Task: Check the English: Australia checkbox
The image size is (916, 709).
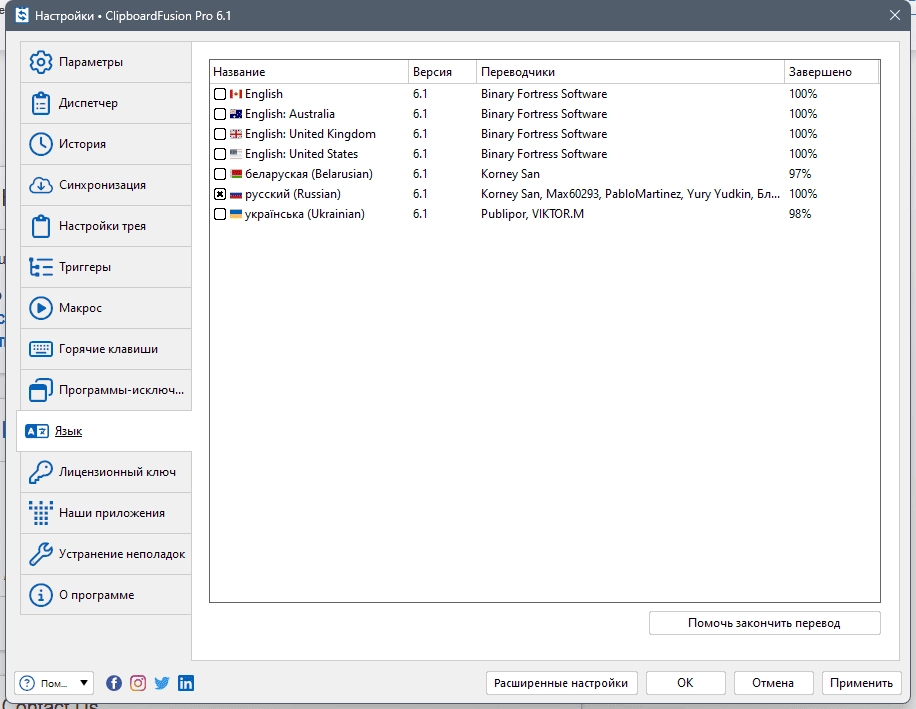Action: (x=220, y=114)
